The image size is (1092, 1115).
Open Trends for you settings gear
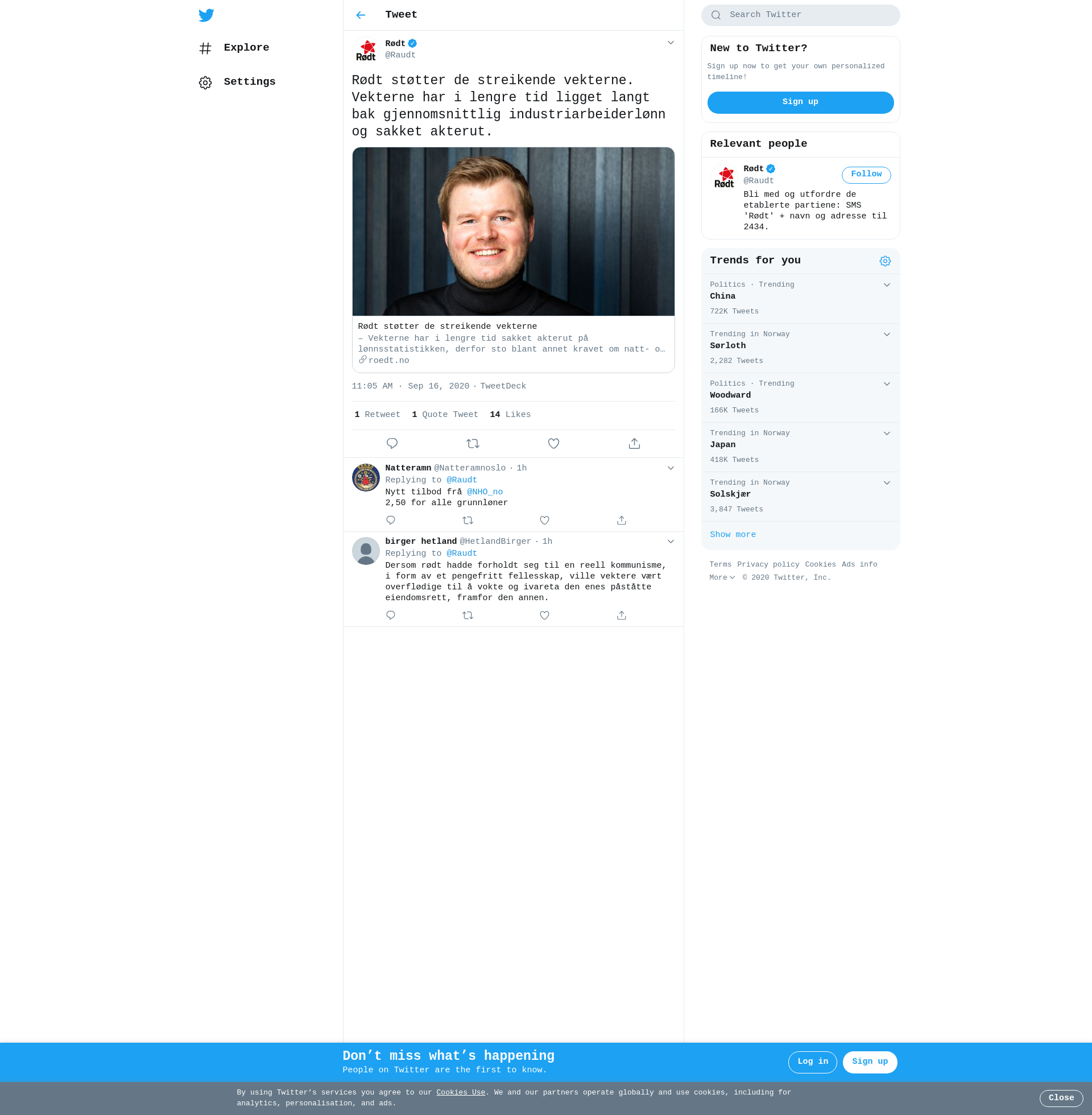click(885, 261)
